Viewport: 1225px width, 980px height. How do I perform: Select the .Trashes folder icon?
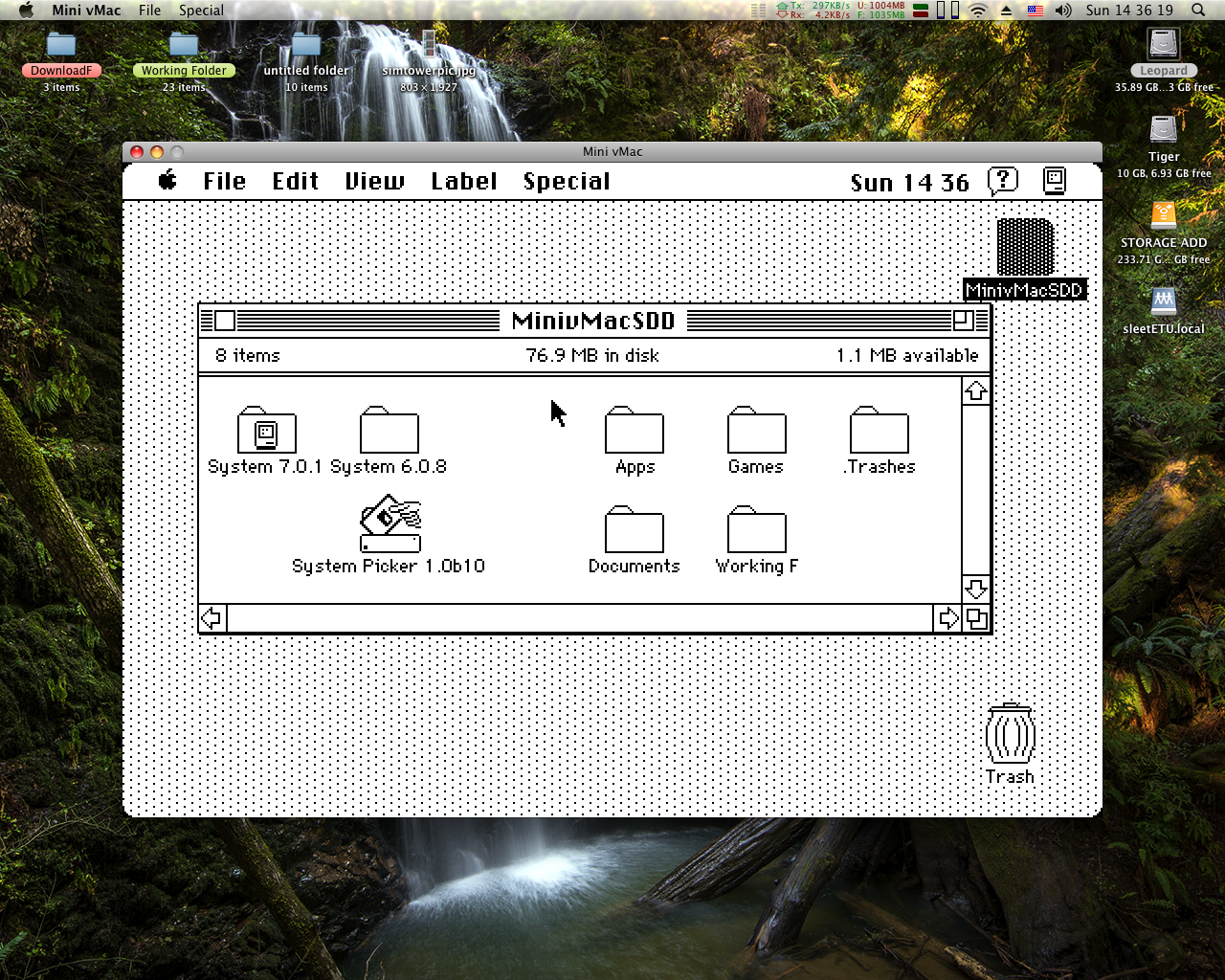[x=879, y=431]
